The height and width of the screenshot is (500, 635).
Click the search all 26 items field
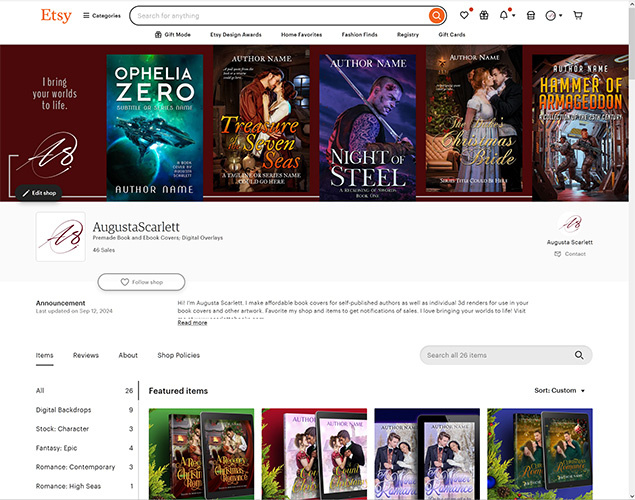(495, 355)
